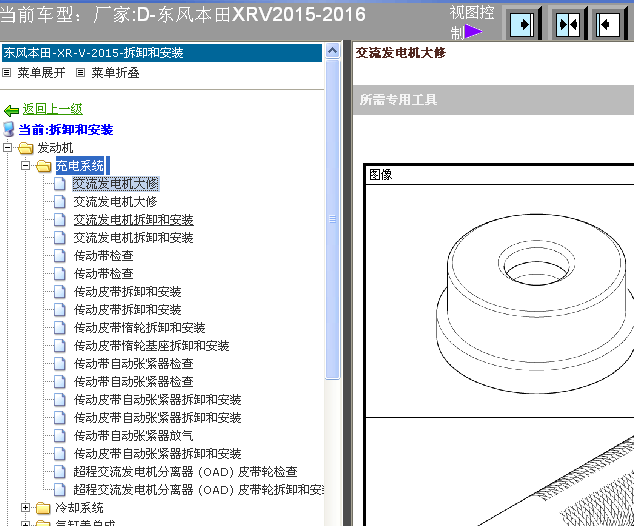This screenshot has width=634, height=526.
Task: Open the second 交流发电机拆卸和安装 entry
Action: (133, 238)
